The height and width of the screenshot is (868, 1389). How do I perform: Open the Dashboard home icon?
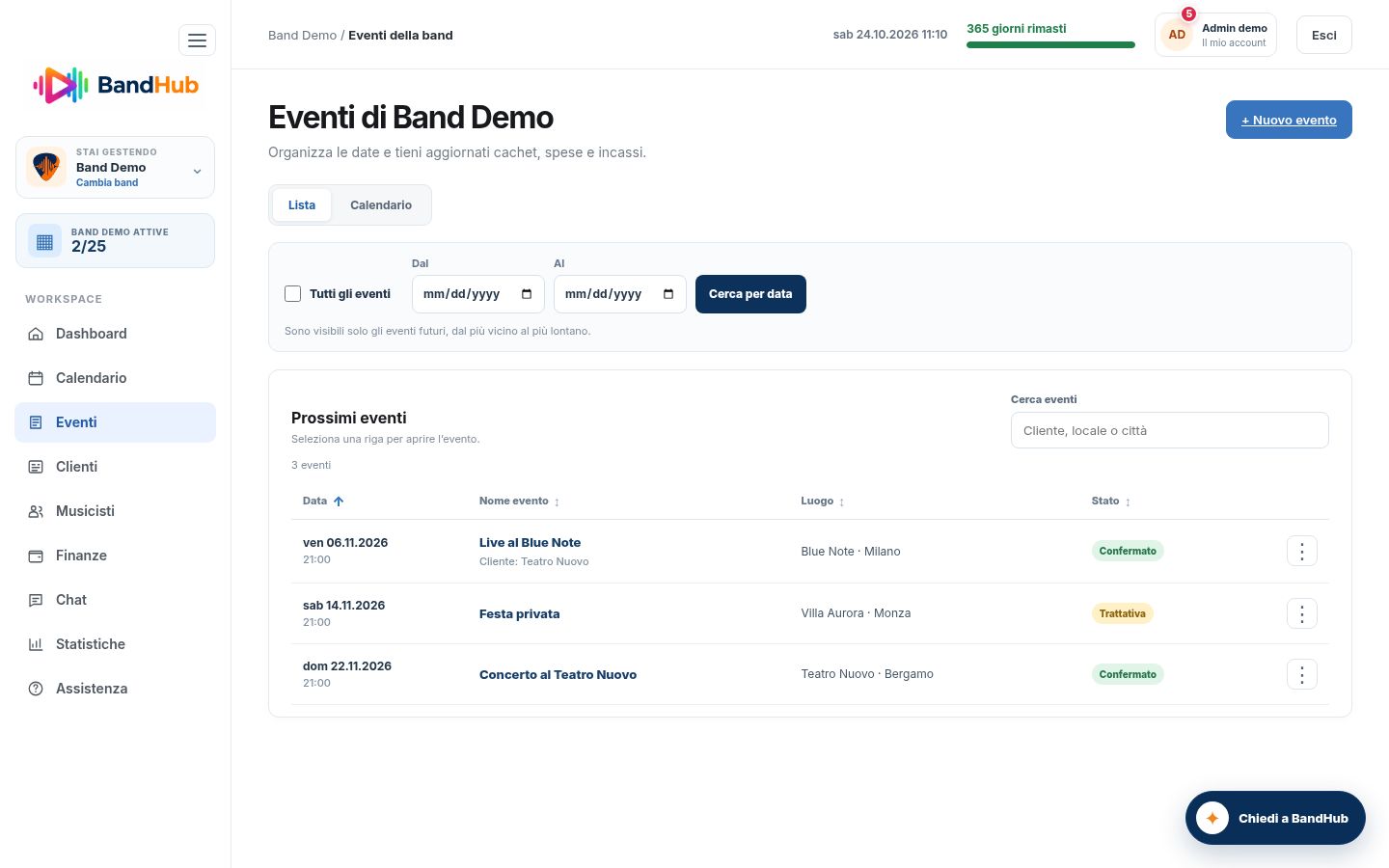pyautogui.click(x=36, y=334)
